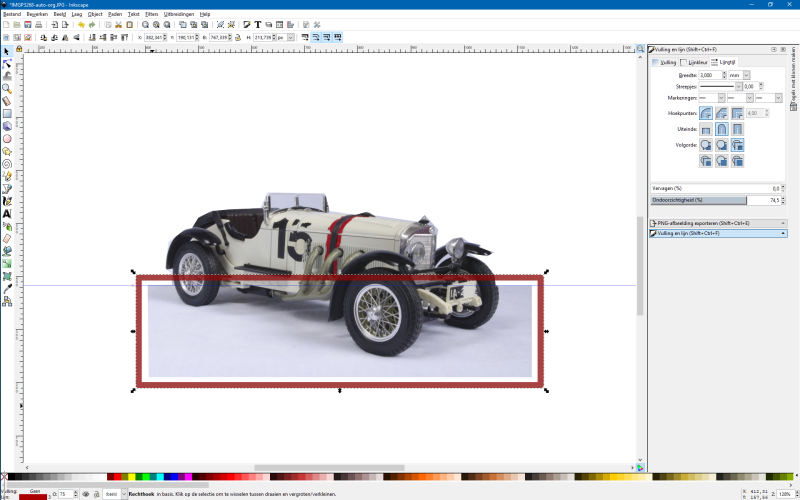Image resolution: width=800 pixels, height=500 pixels.
Task: Open the Streepjes dash pattern dropdown
Action: tap(718, 87)
